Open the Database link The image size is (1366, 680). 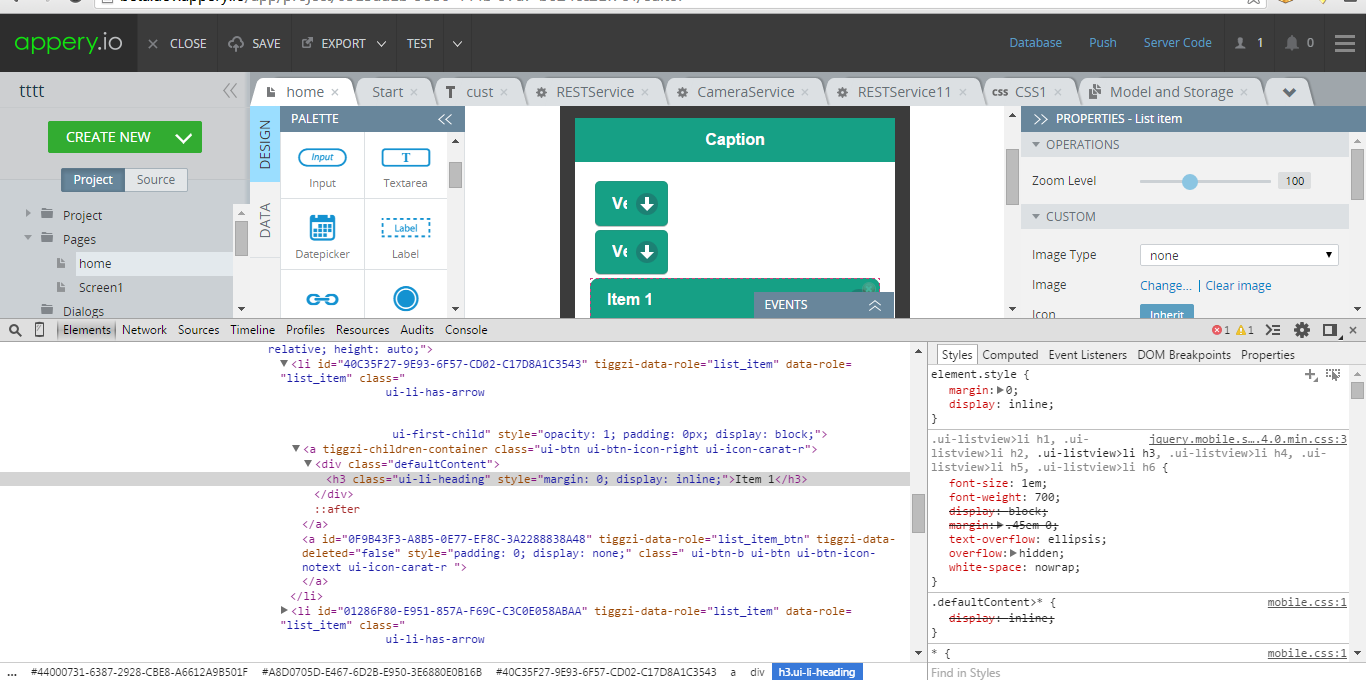1035,43
